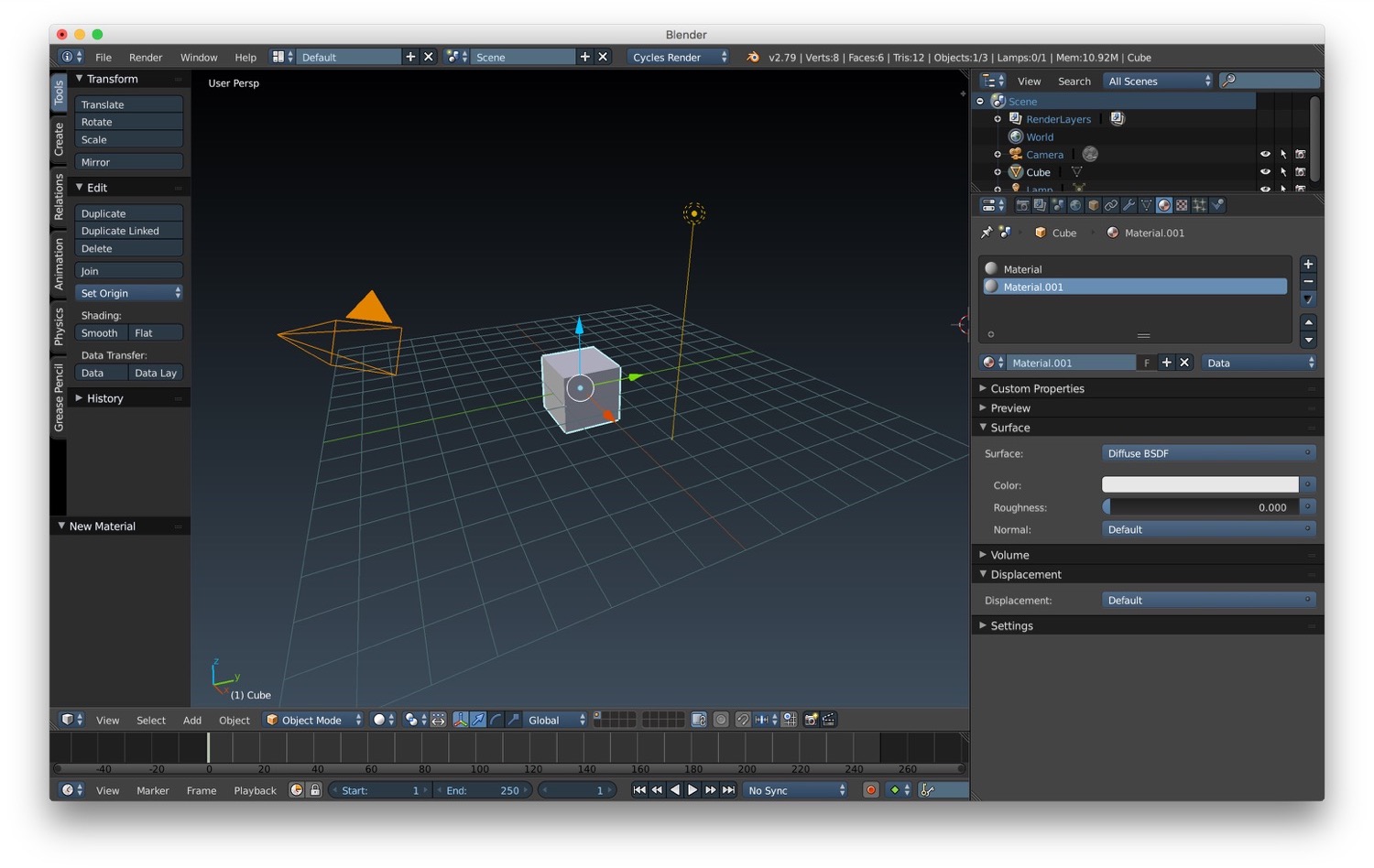Image resolution: width=1374 pixels, height=868 pixels.
Task: Toggle the timeline preview range lock icon
Action: click(314, 790)
